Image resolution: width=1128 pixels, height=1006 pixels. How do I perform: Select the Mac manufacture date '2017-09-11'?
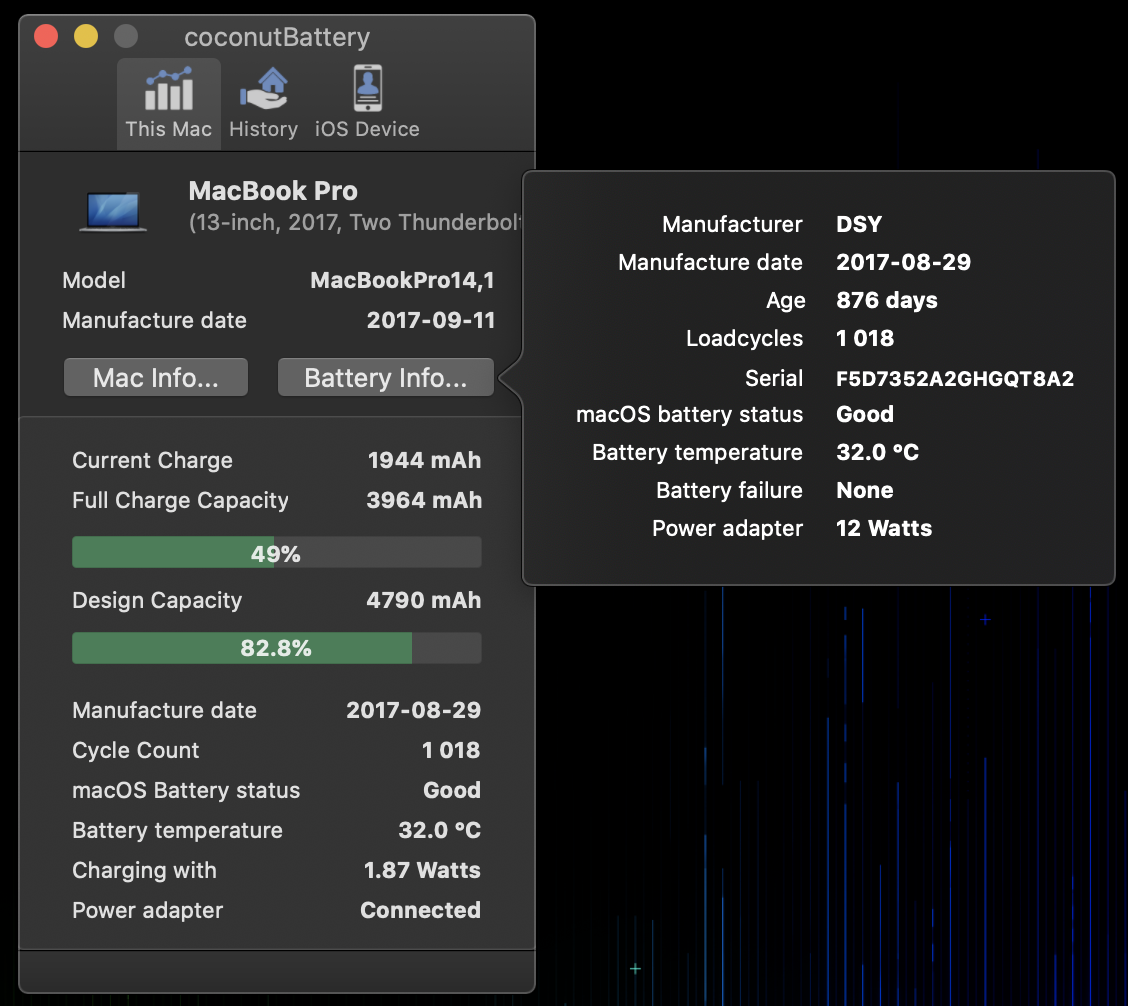431,320
